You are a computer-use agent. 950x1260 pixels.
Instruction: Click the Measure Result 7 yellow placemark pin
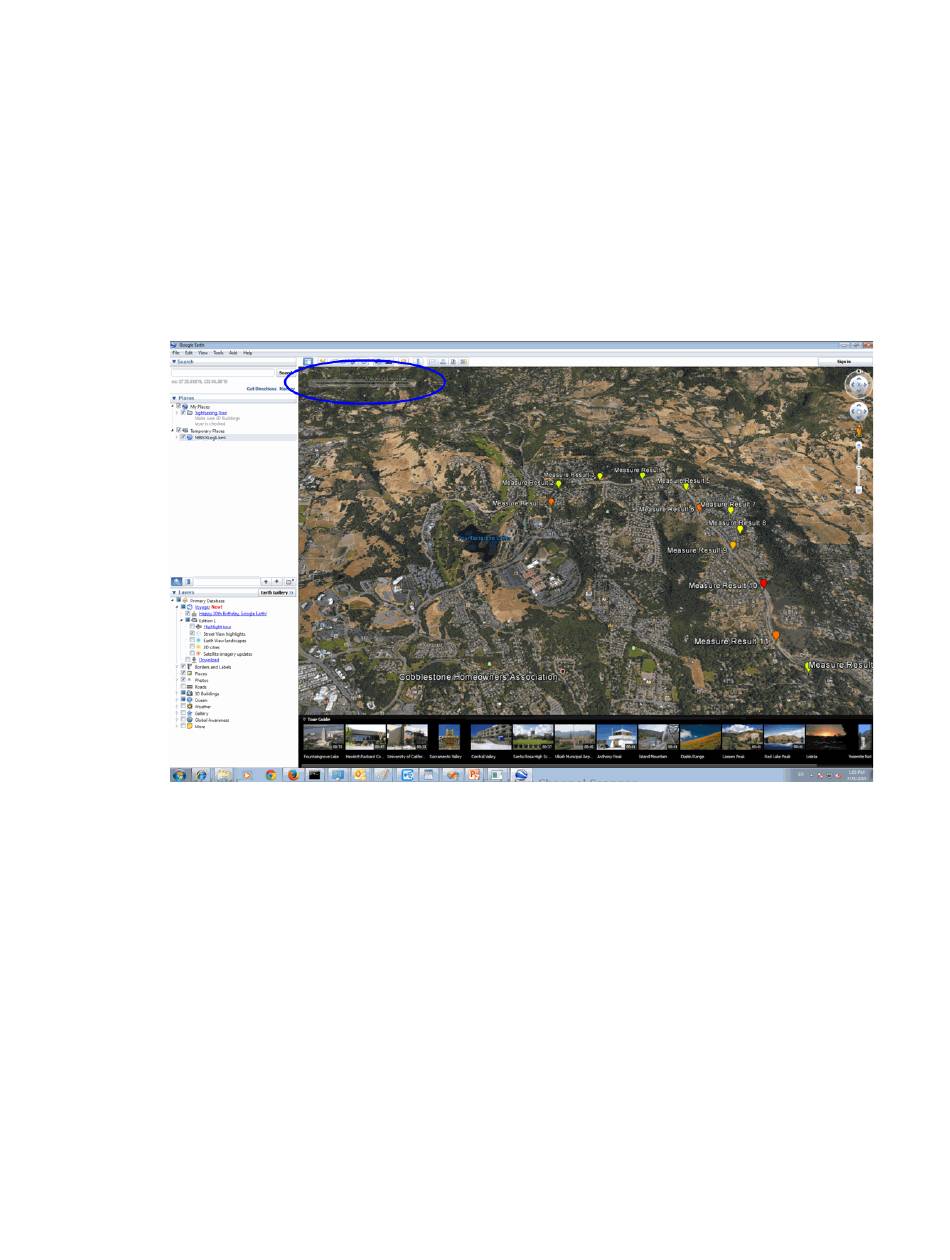[731, 511]
